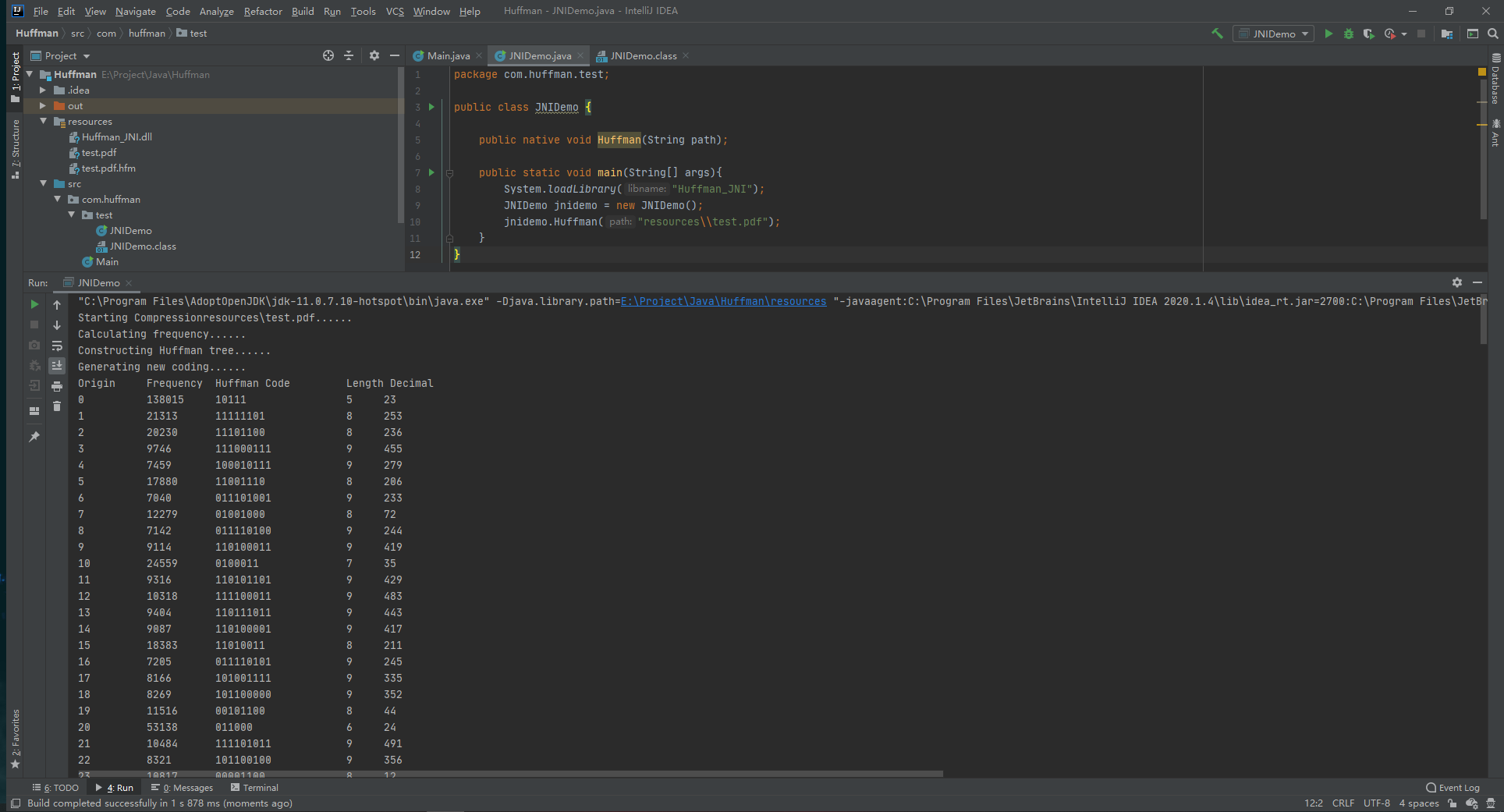The image size is (1504, 812).
Task: Switch to JNIDemo.class editor tab
Action: [x=643, y=55]
